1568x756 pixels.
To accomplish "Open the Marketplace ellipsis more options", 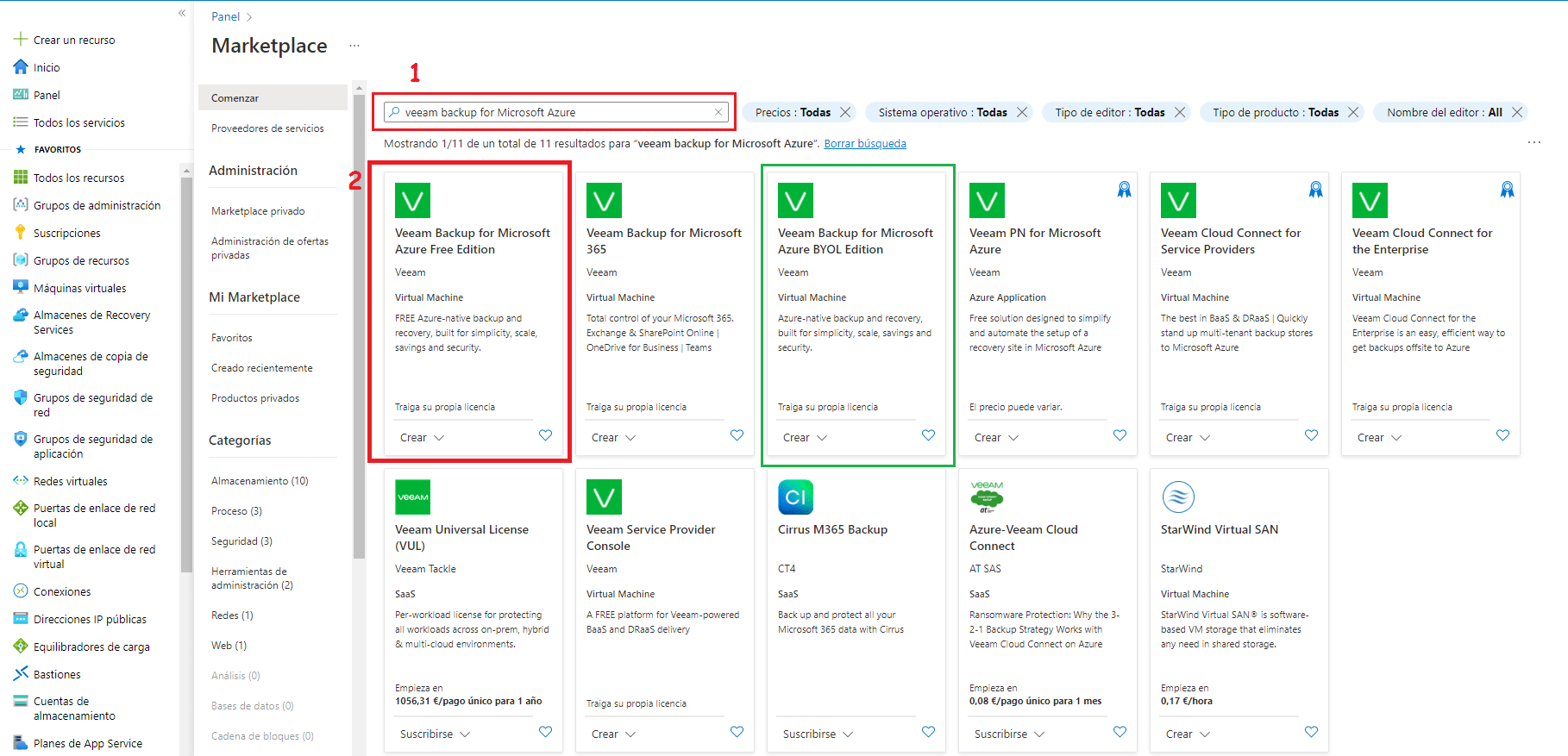I will (354, 46).
